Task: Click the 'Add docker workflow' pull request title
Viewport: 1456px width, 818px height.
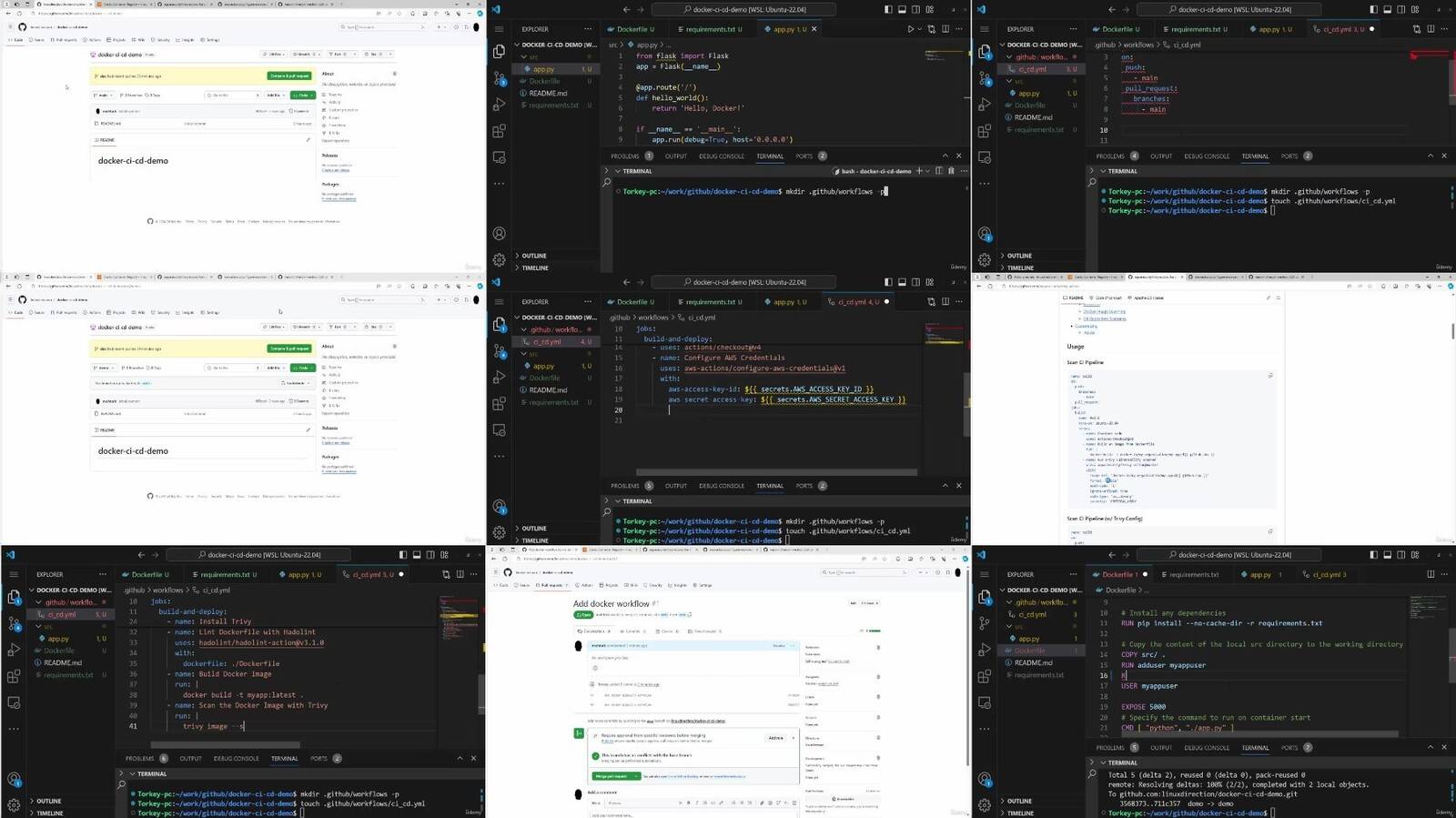Action: (x=612, y=603)
